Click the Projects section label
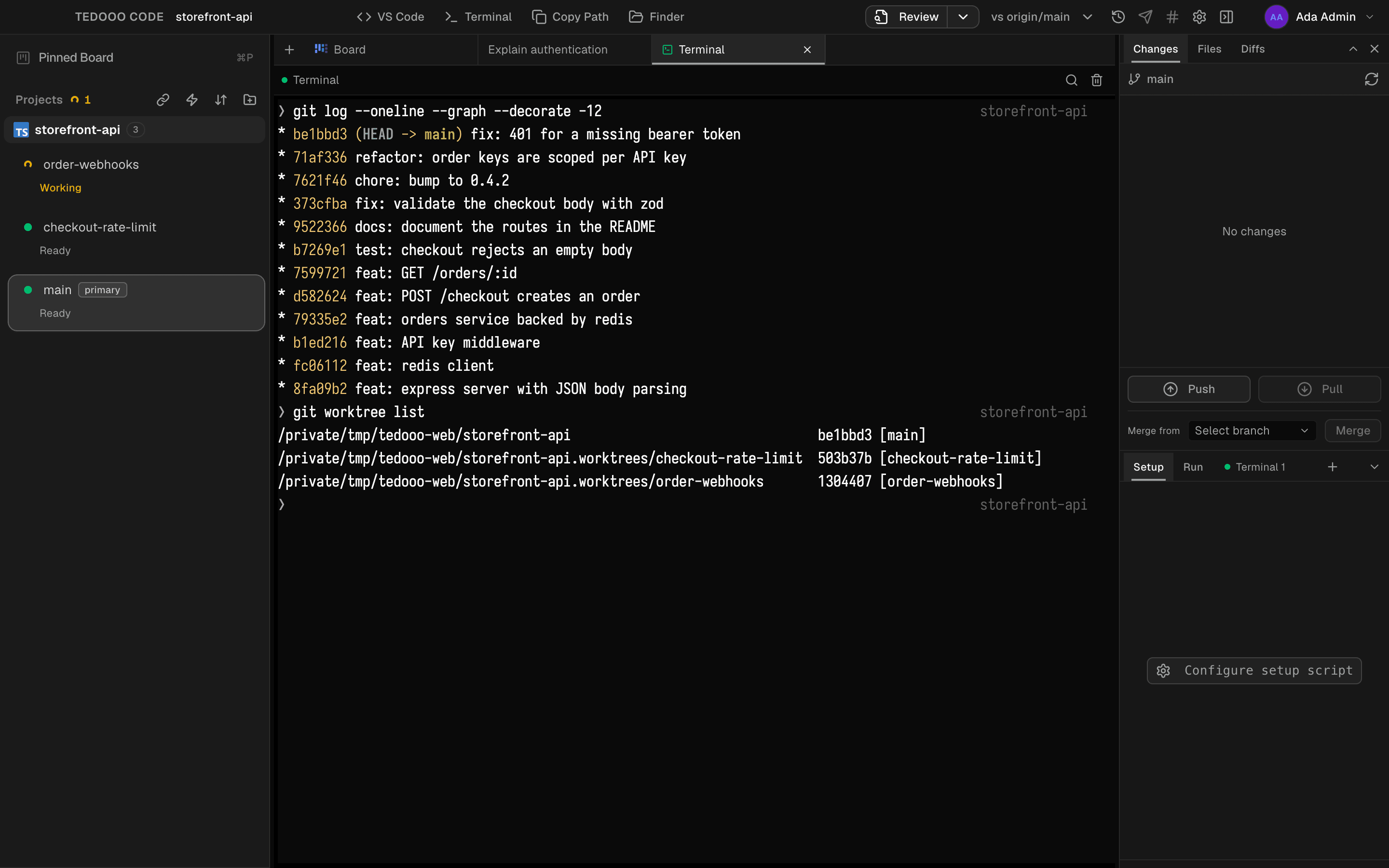Screen dimensions: 1389x868 39,100
